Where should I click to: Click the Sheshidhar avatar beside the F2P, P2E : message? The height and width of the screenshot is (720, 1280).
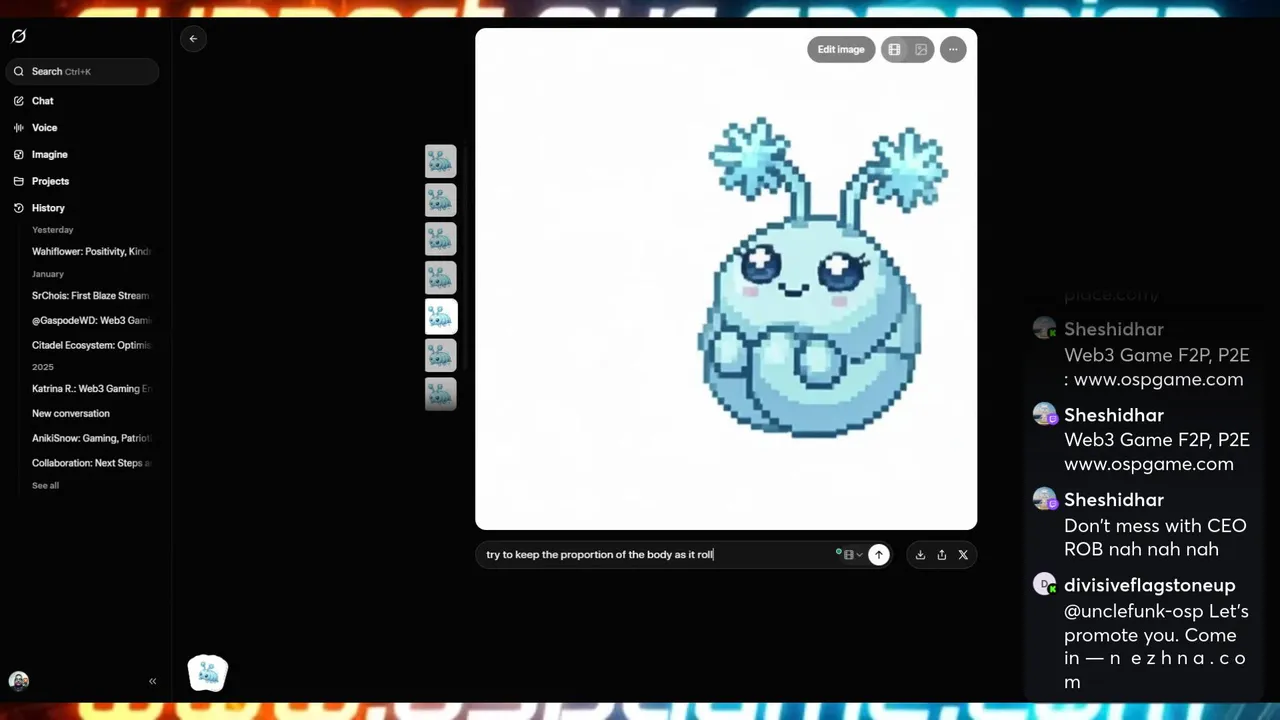(1045, 329)
